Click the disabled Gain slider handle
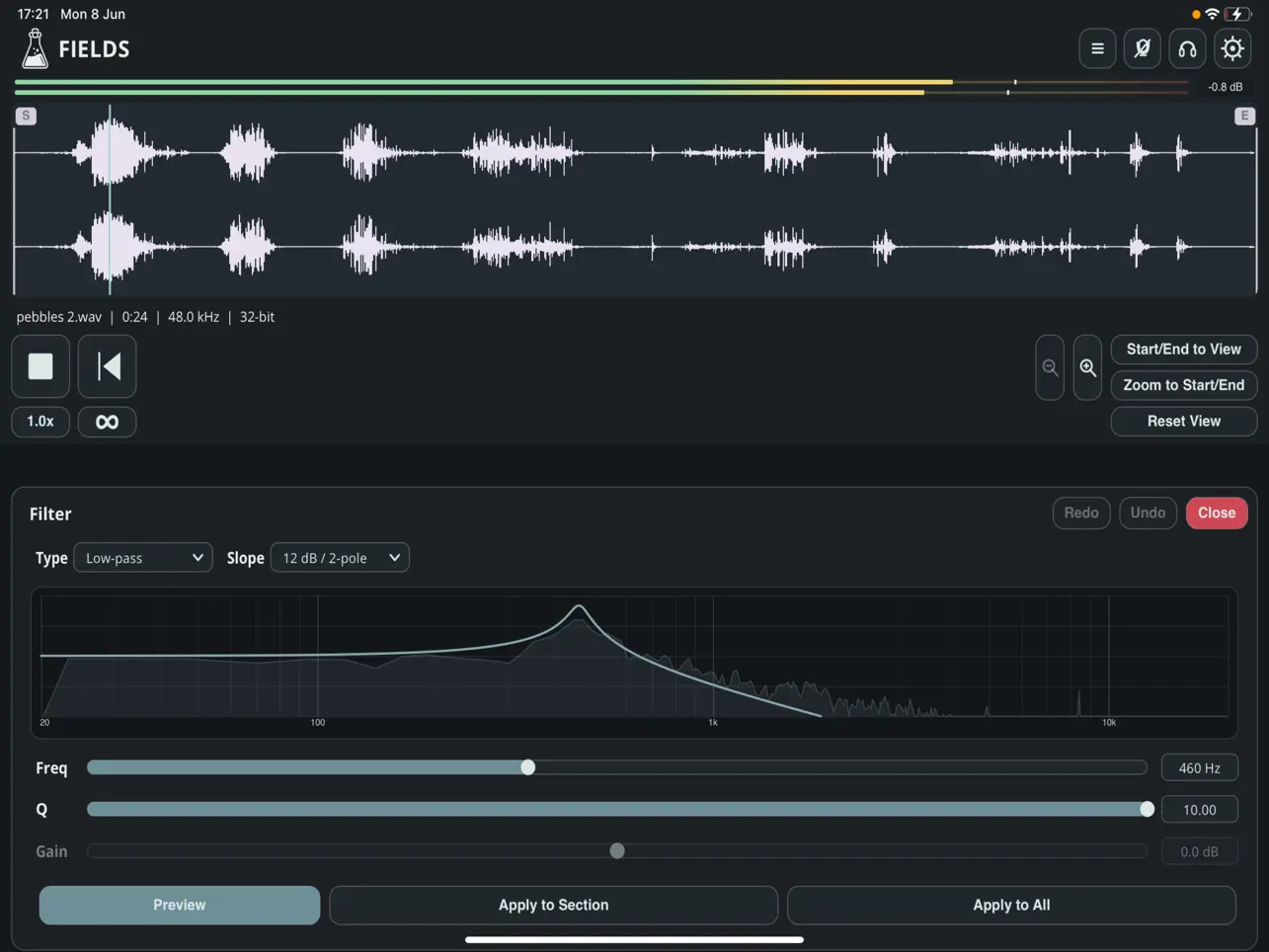This screenshot has height=952, width=1269. 617,850
